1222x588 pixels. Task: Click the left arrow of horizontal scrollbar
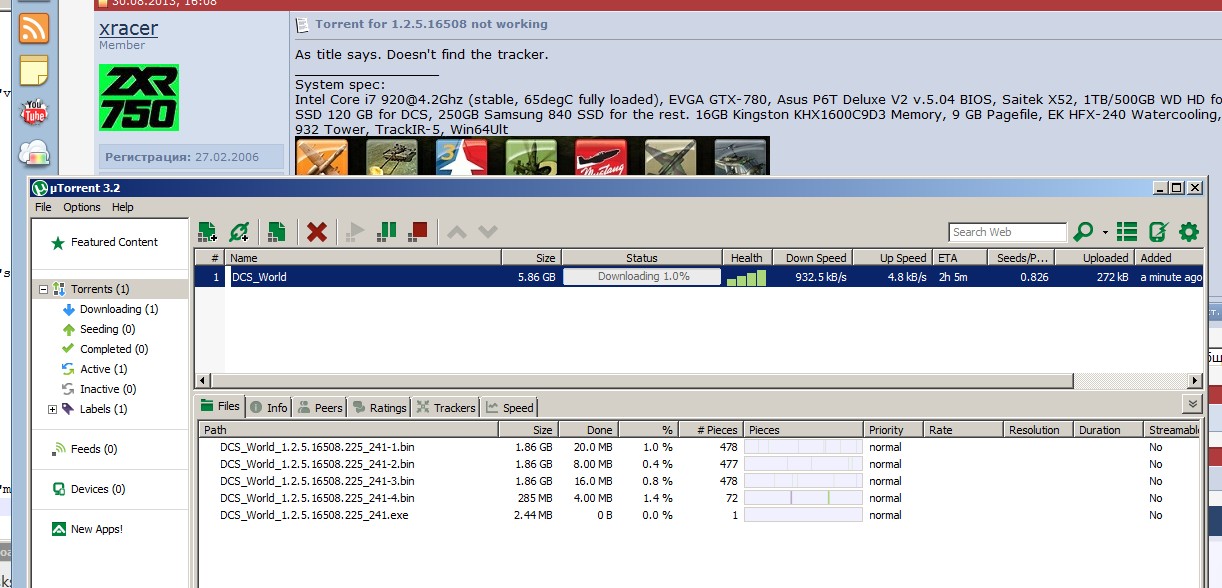(203, 381)
